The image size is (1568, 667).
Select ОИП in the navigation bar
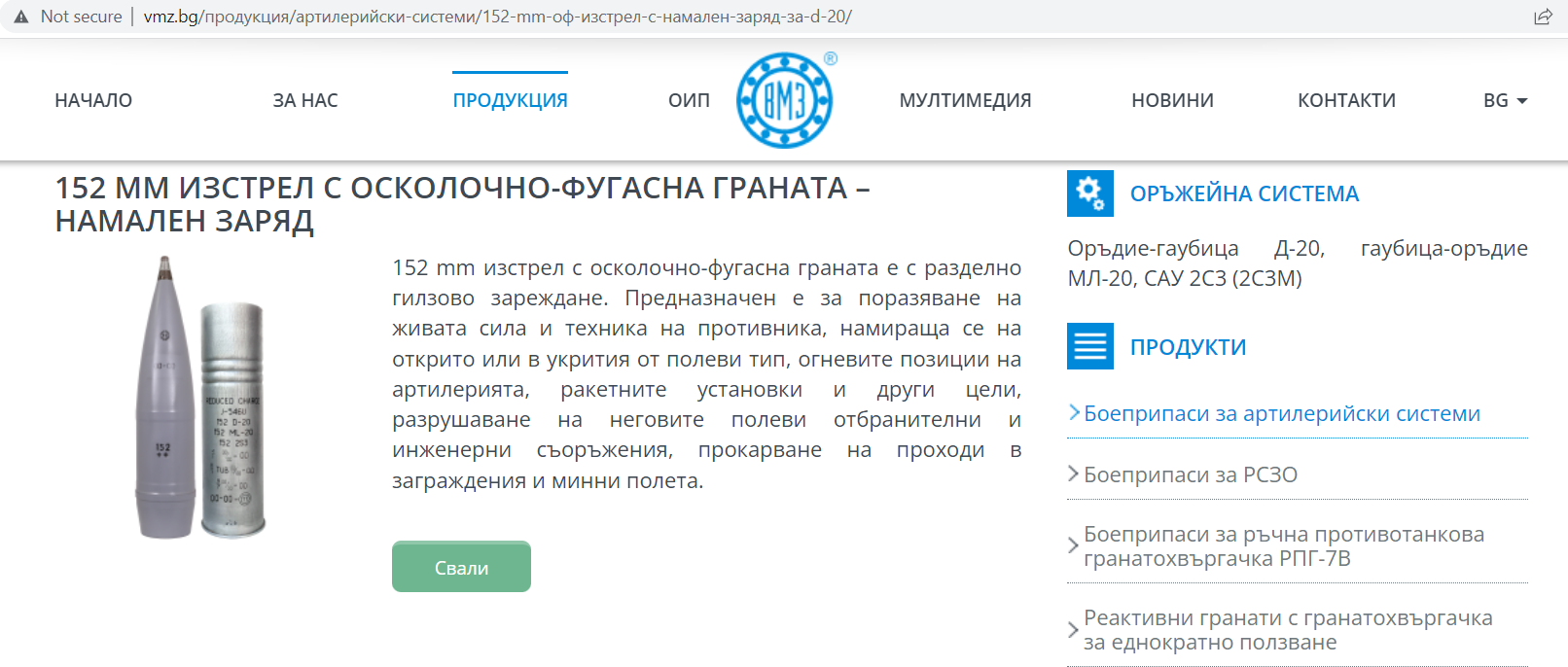coord(689,100)
